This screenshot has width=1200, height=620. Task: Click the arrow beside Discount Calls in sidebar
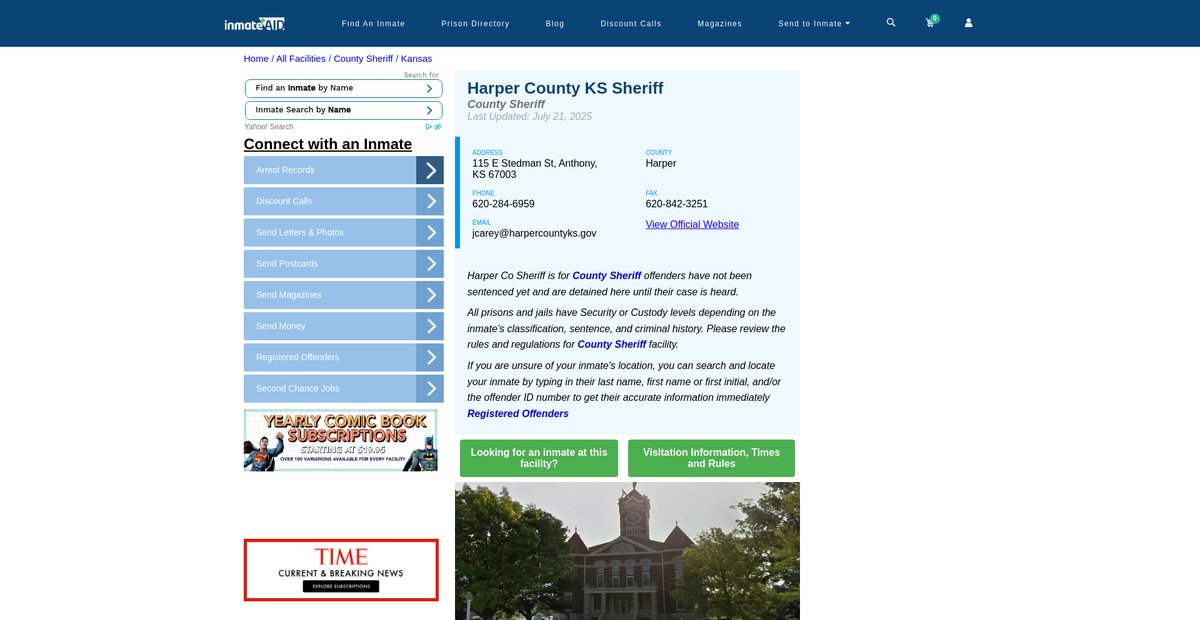(430, 201)
